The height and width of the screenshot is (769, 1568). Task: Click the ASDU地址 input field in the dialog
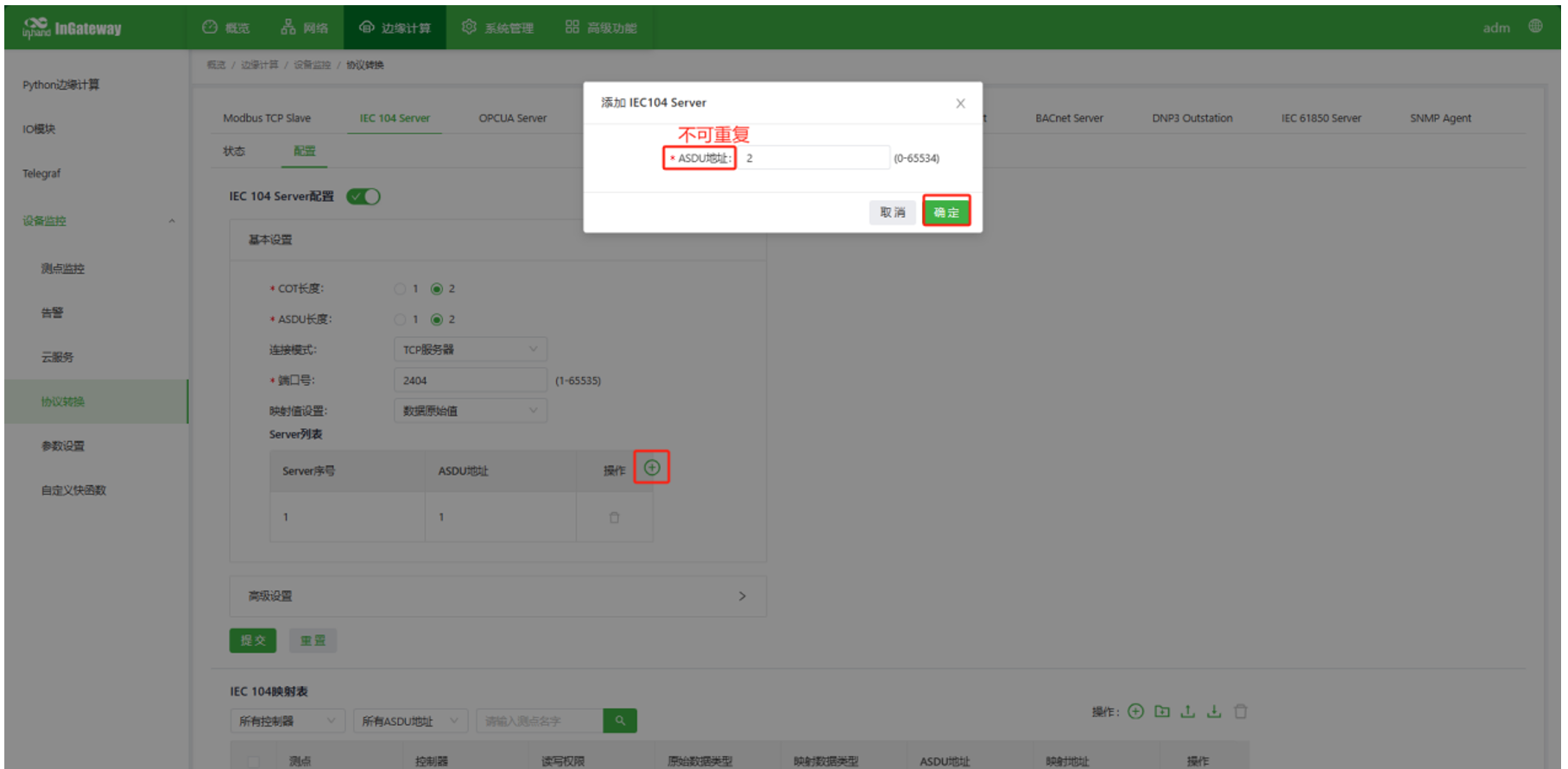[813, 158]
